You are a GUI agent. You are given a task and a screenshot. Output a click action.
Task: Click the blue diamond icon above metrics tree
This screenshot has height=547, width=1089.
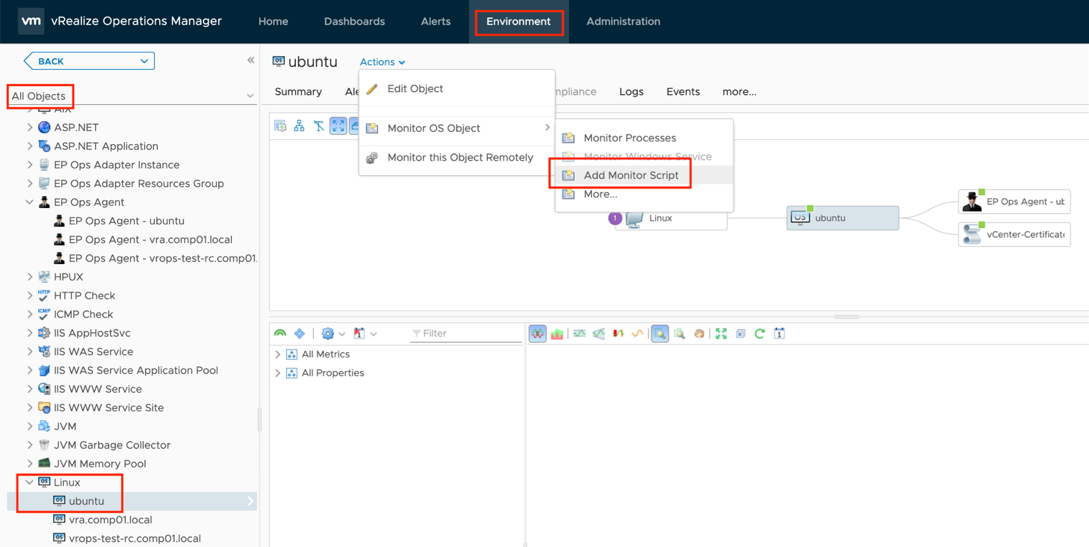click(299, 334)
